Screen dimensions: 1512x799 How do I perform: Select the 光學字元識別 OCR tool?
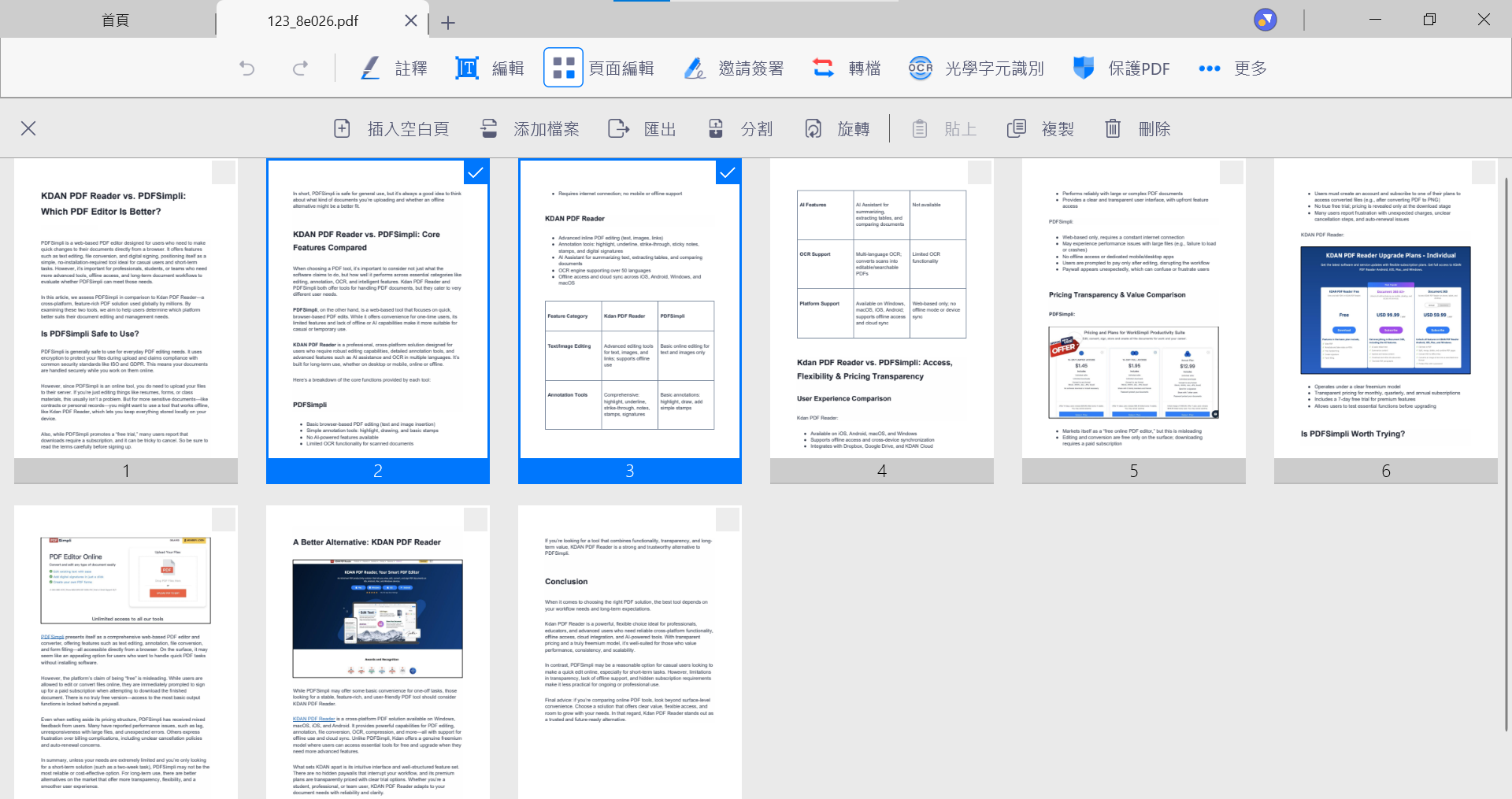pos(976,68)
